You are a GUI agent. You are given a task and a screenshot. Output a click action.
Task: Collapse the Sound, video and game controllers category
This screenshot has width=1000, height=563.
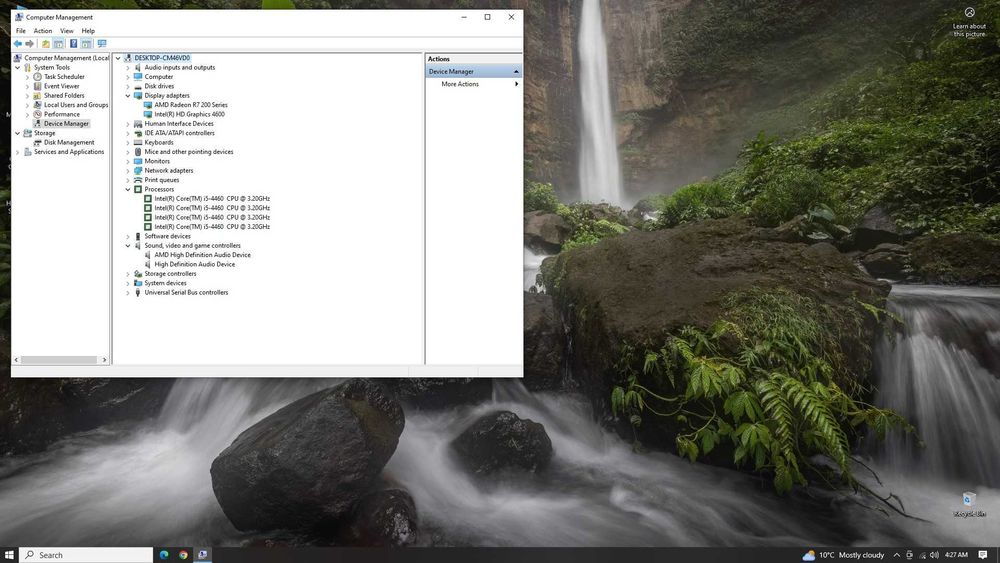(x=128, y=245)
